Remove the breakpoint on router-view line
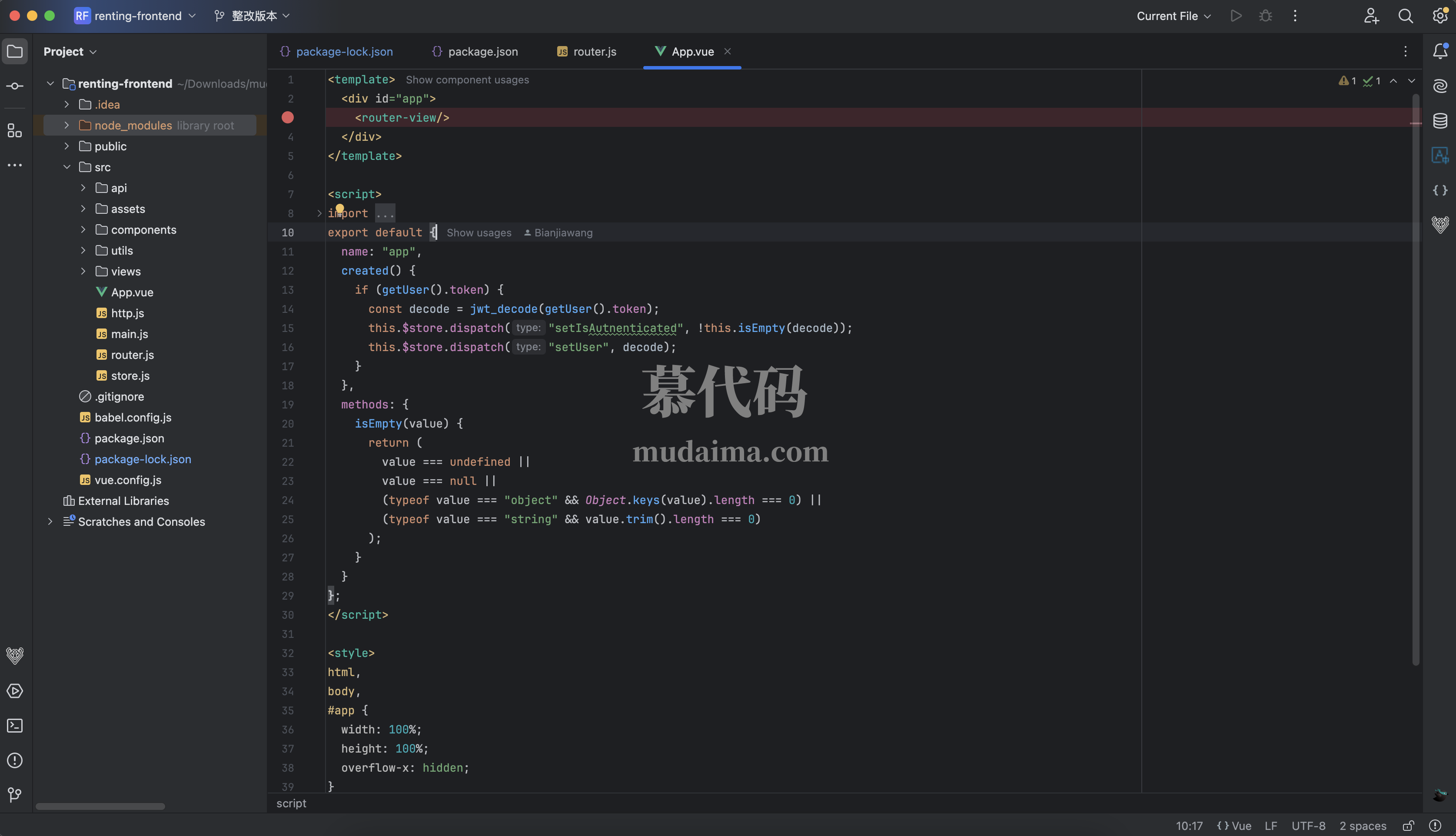1456x836 pixels. (288, 118)
